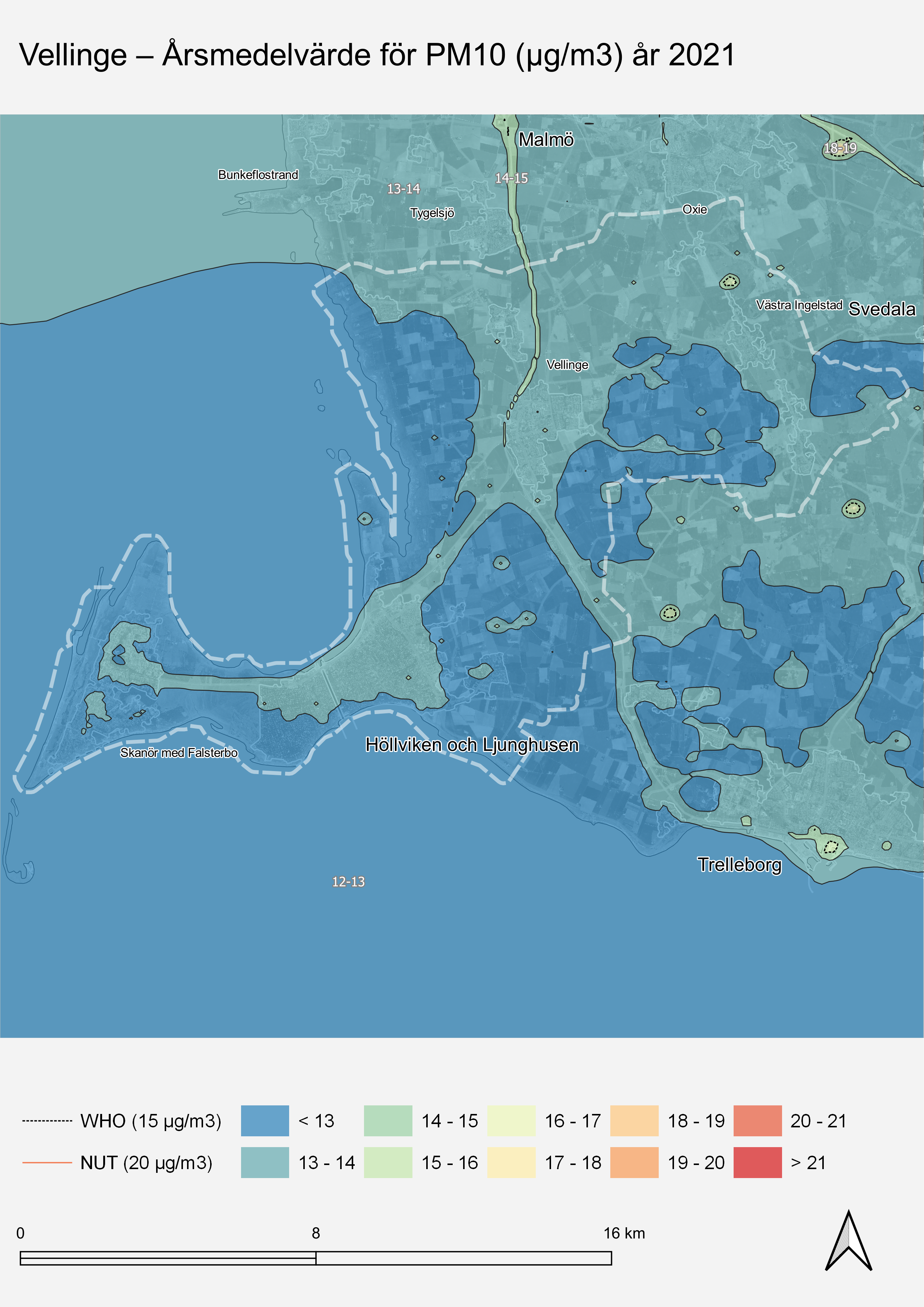Click the less than 13 blue swatch
The height and width of the screenshot is (1307, 924).
click(265, 1121)
